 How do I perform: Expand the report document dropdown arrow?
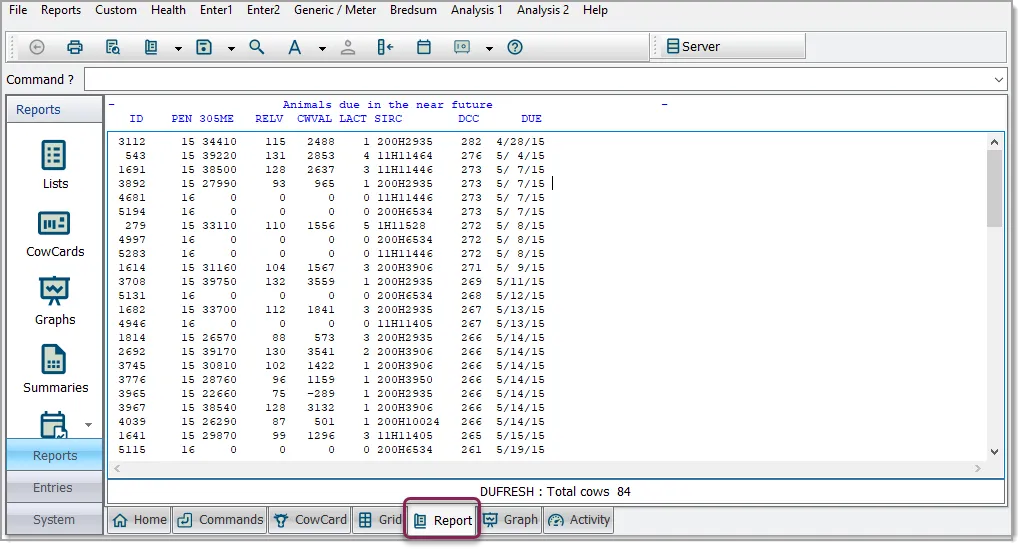(x=178, y=48)
